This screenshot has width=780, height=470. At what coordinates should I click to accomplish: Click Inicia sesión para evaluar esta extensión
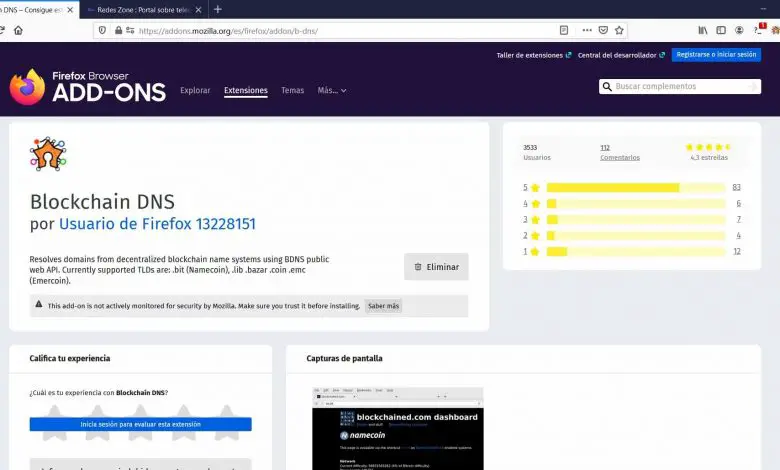pyautogui.click(x=140, y=424)
